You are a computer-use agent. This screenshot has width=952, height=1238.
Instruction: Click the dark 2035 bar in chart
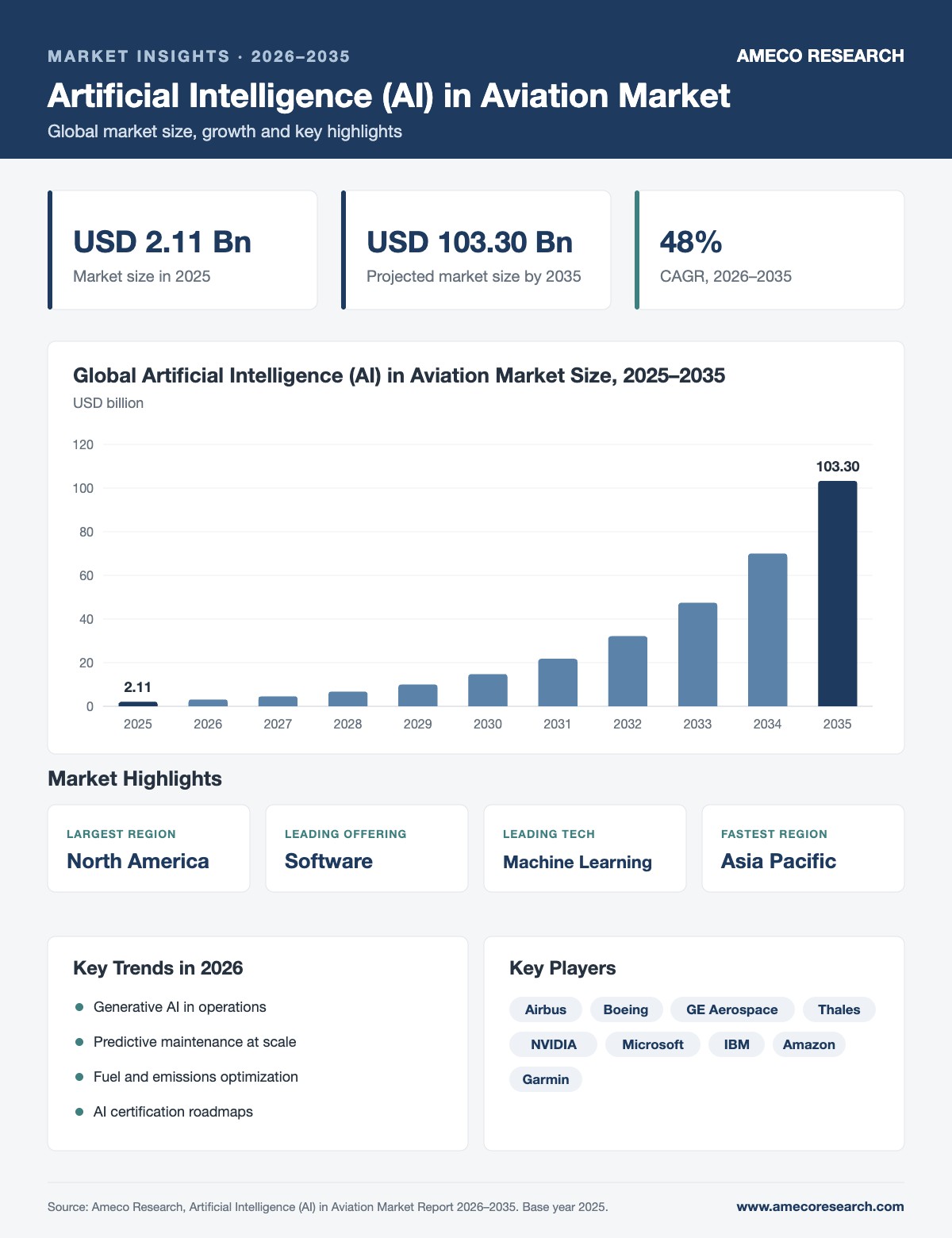[838, 594]
